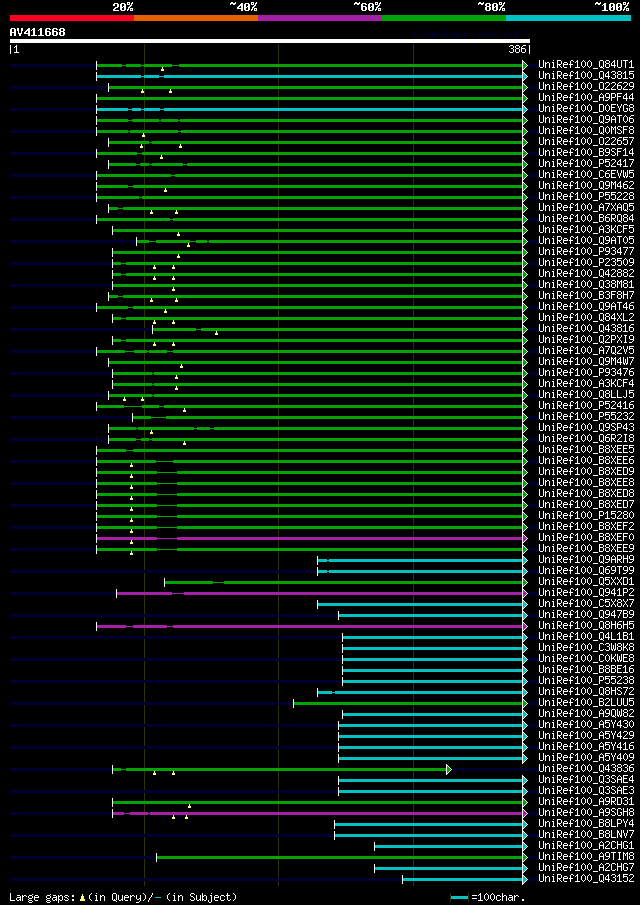Select label UniRef100_Q38M81
The height and width of the screenshot is (905, 640).
(586, 285)
